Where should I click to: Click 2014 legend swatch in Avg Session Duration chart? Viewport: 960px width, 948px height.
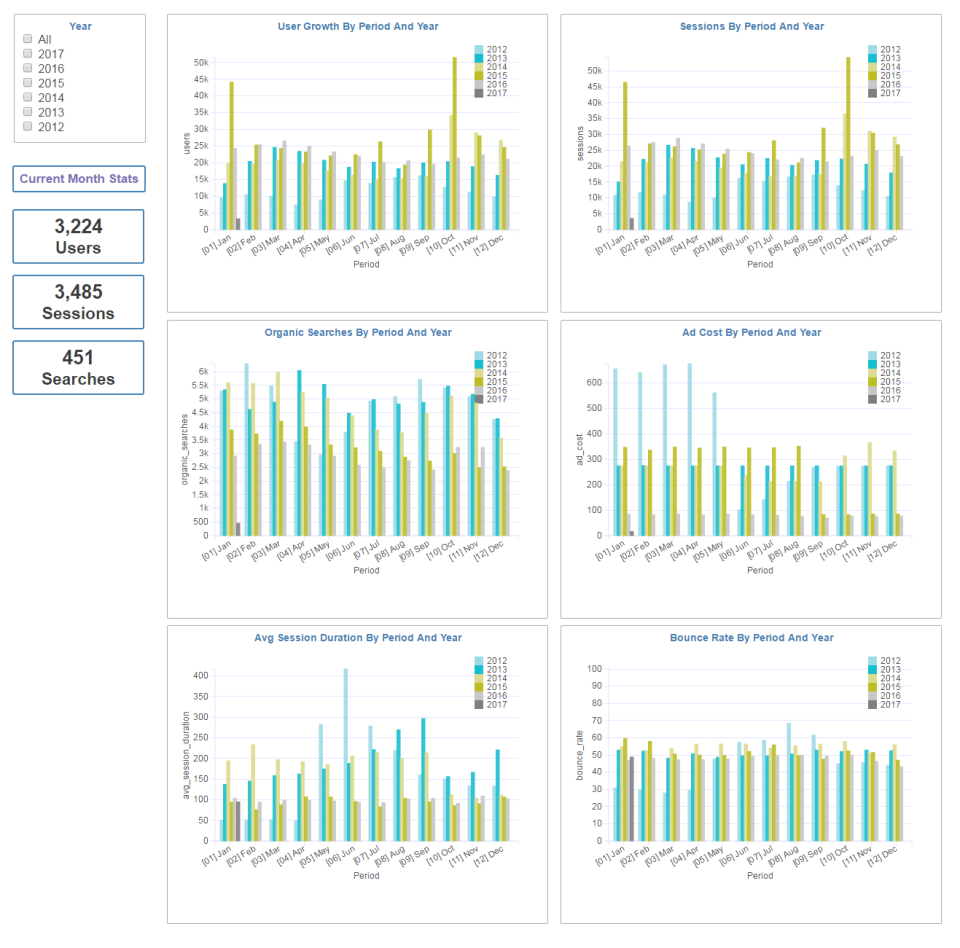[x=479, y=678]
